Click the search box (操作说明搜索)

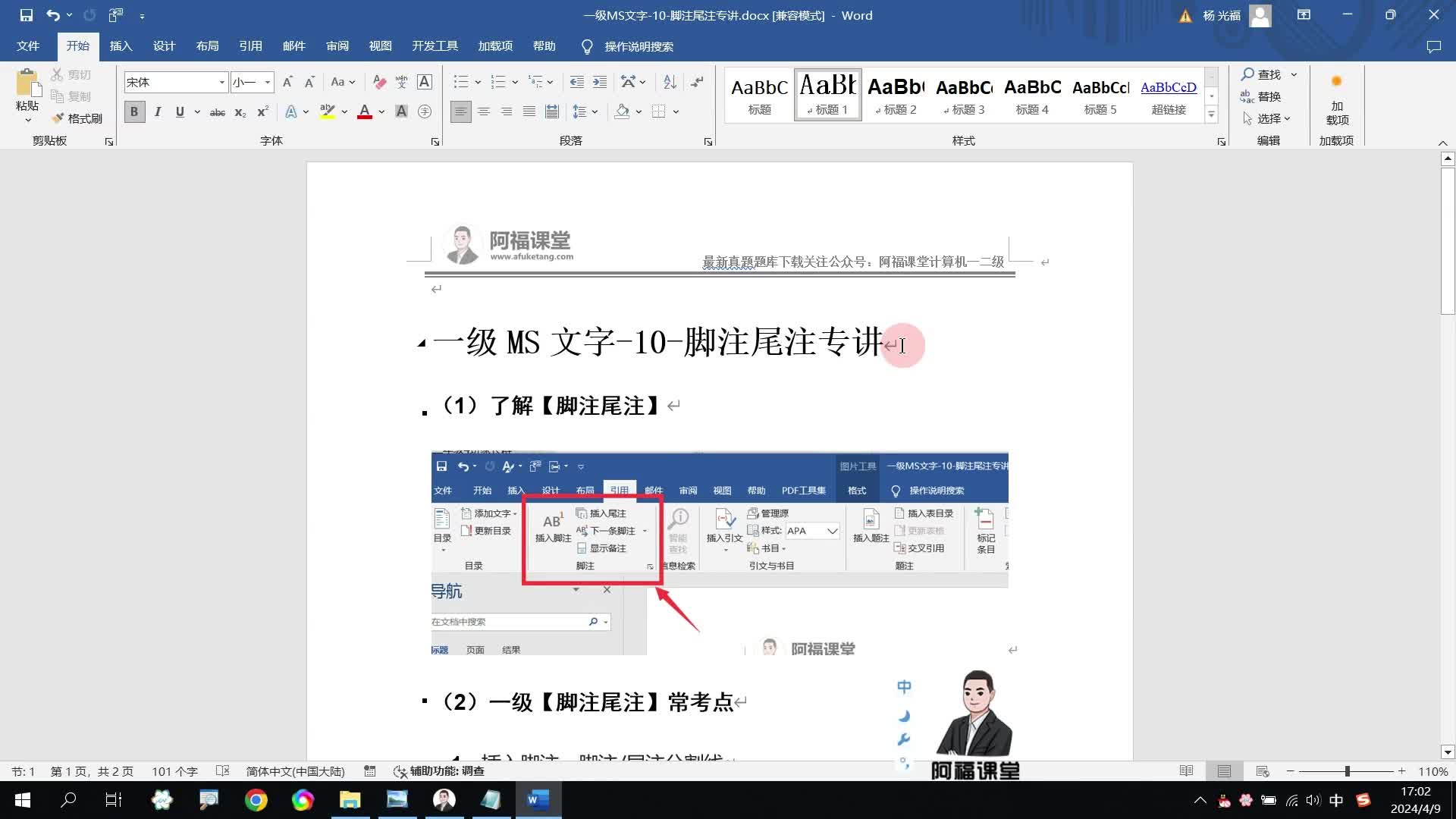pyautogui.click(x=639, y=46)
